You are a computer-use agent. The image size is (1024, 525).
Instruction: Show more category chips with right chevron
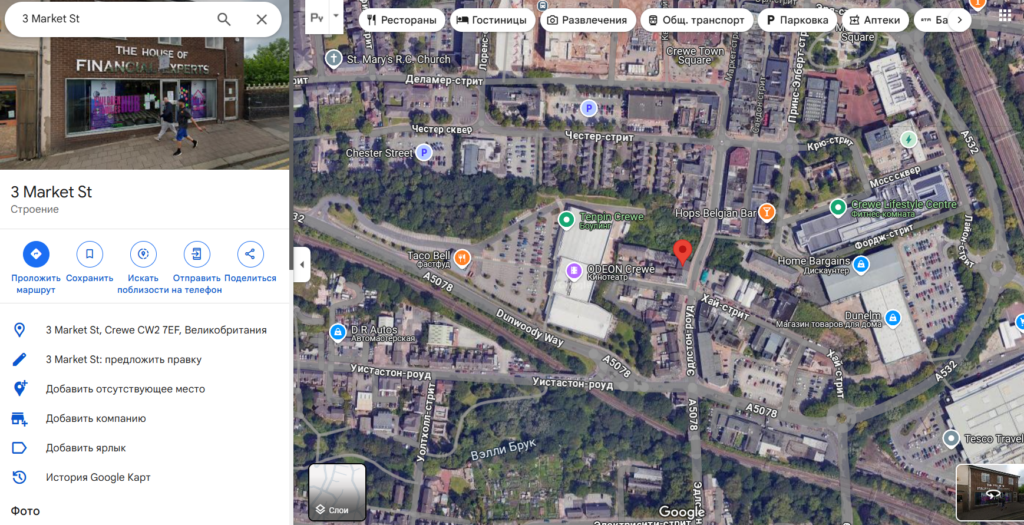point(959,20)
